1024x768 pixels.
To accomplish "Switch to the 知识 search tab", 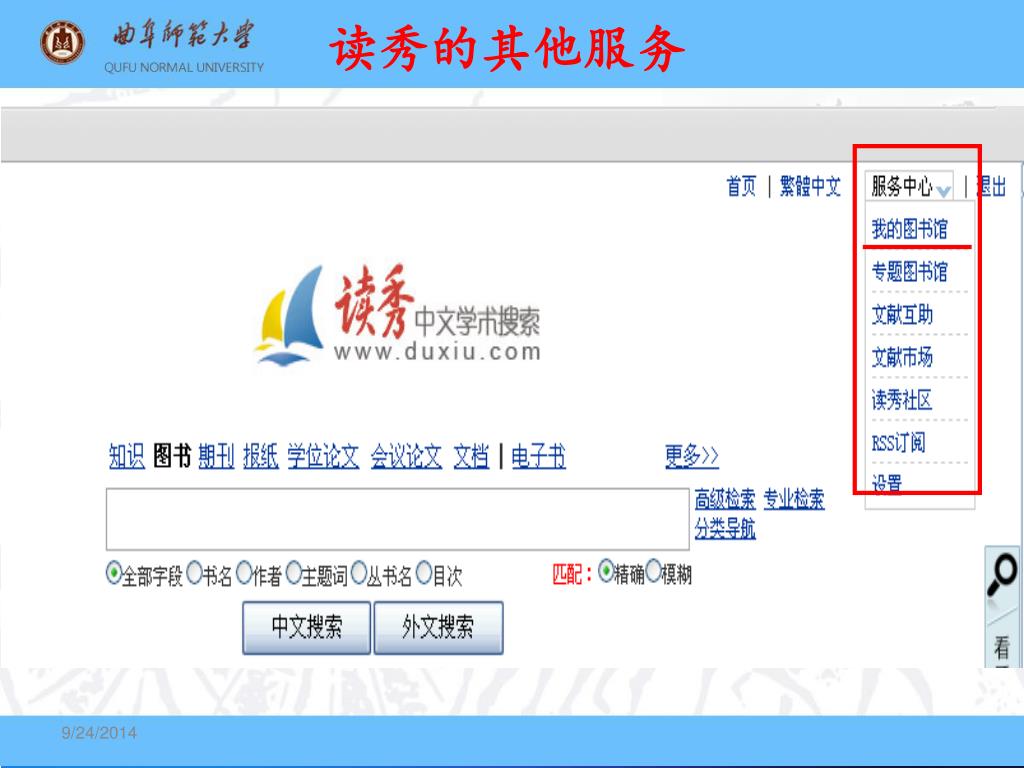I will point(127,456).
